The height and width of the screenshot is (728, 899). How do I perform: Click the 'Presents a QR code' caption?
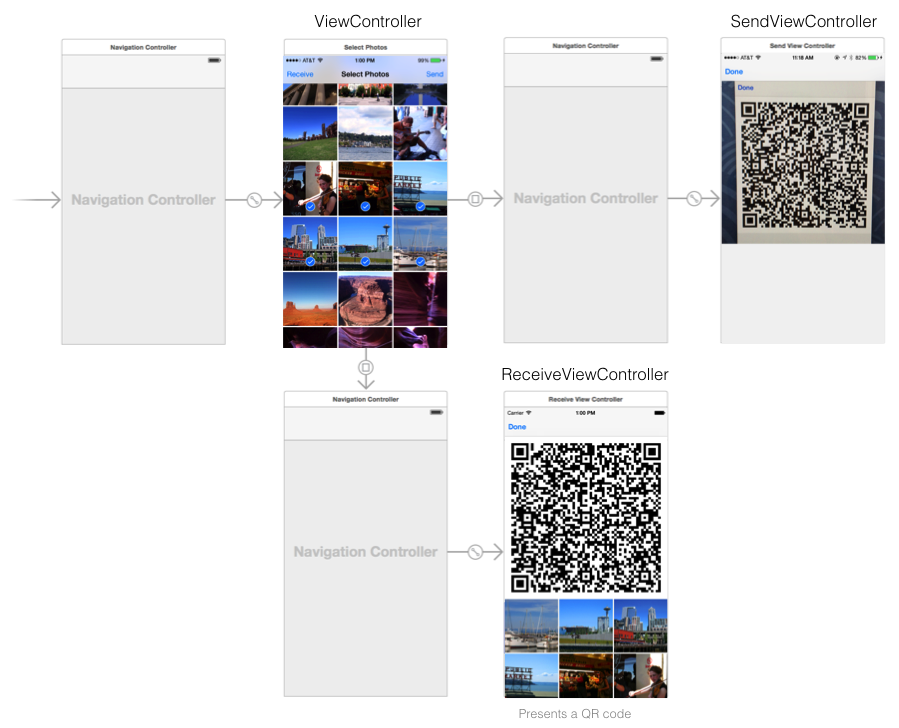574,714
